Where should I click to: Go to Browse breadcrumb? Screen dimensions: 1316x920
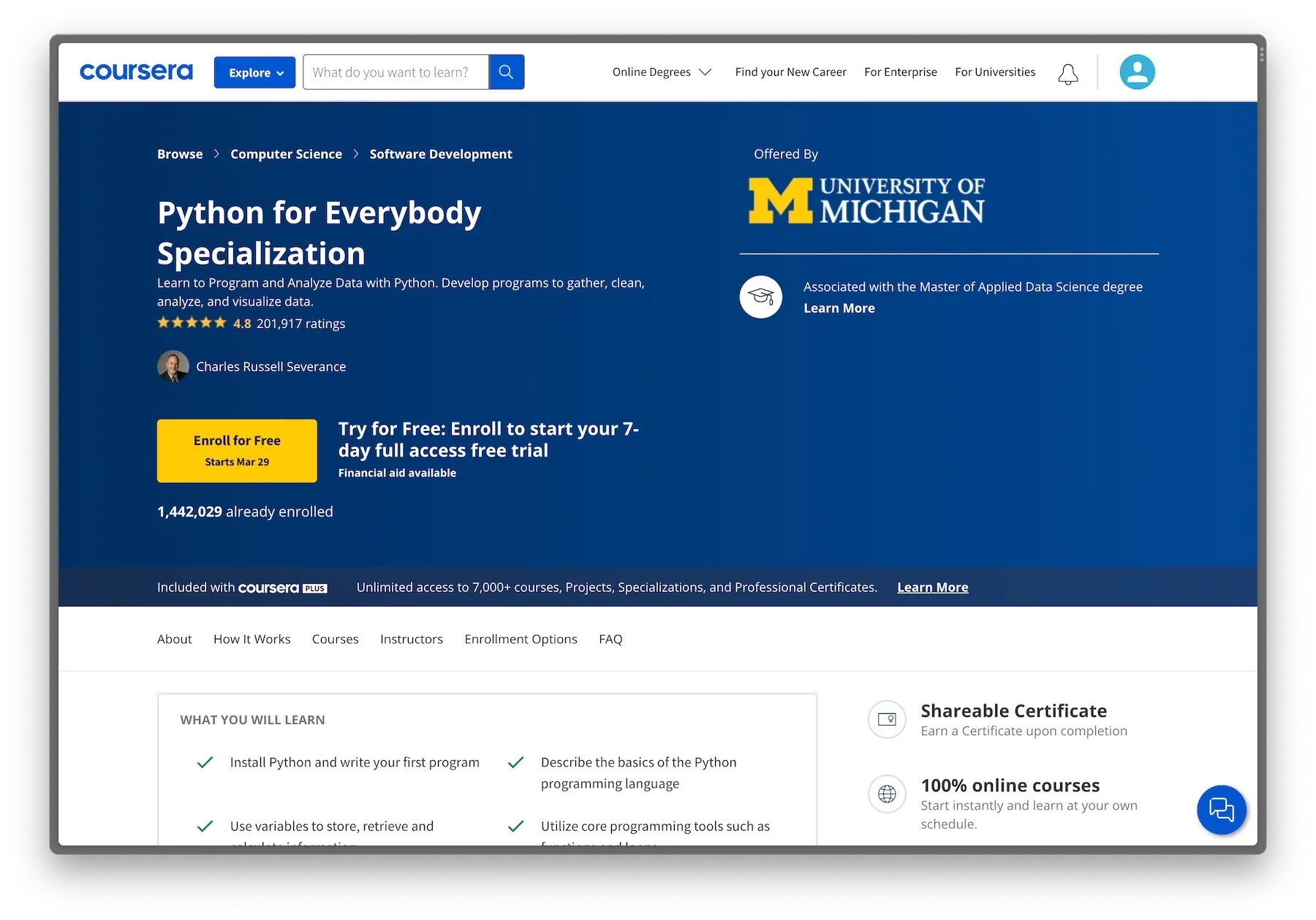[x=180, y=154]
